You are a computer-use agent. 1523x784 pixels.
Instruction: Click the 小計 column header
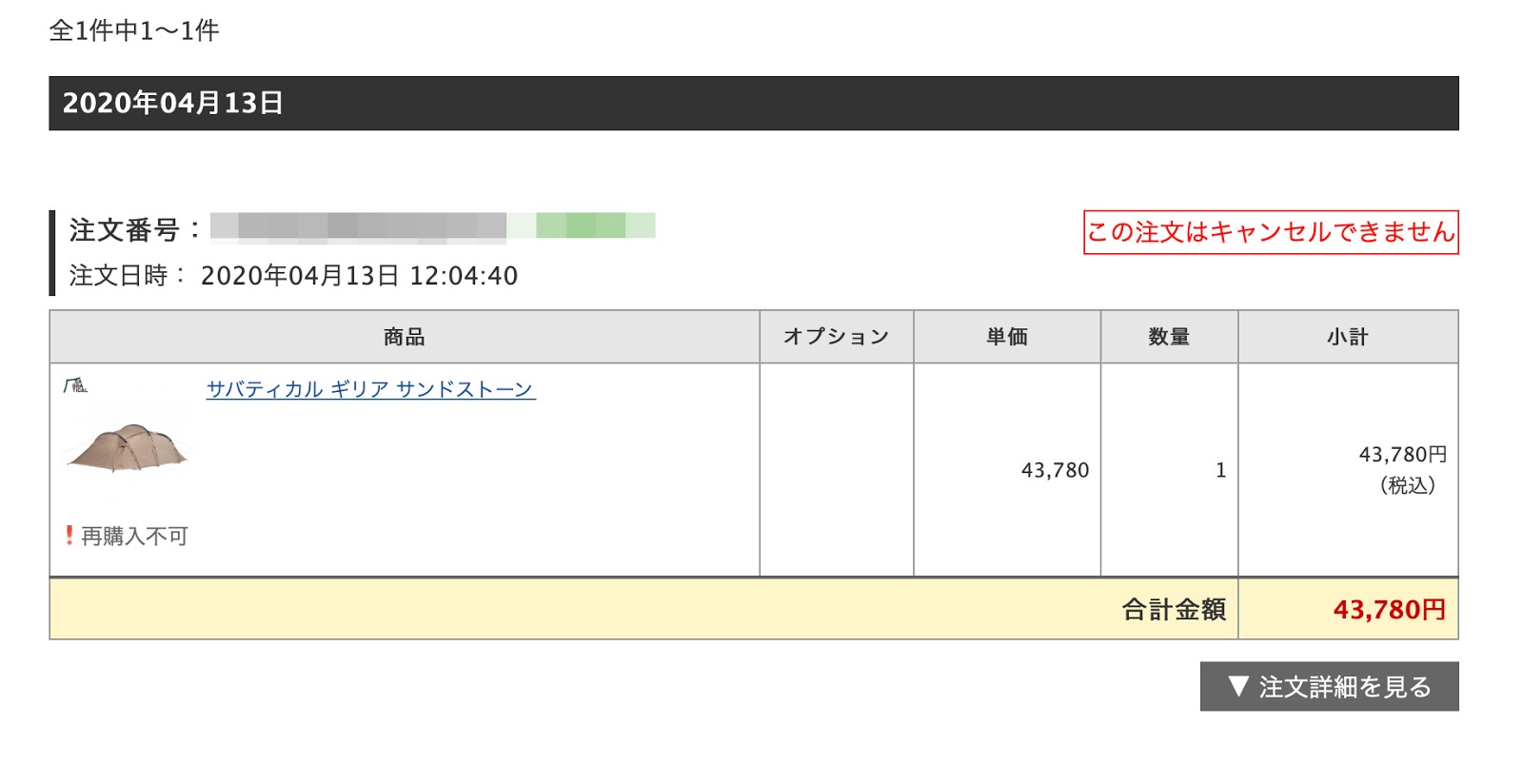pyautogui.click(x=1347, y=337)
